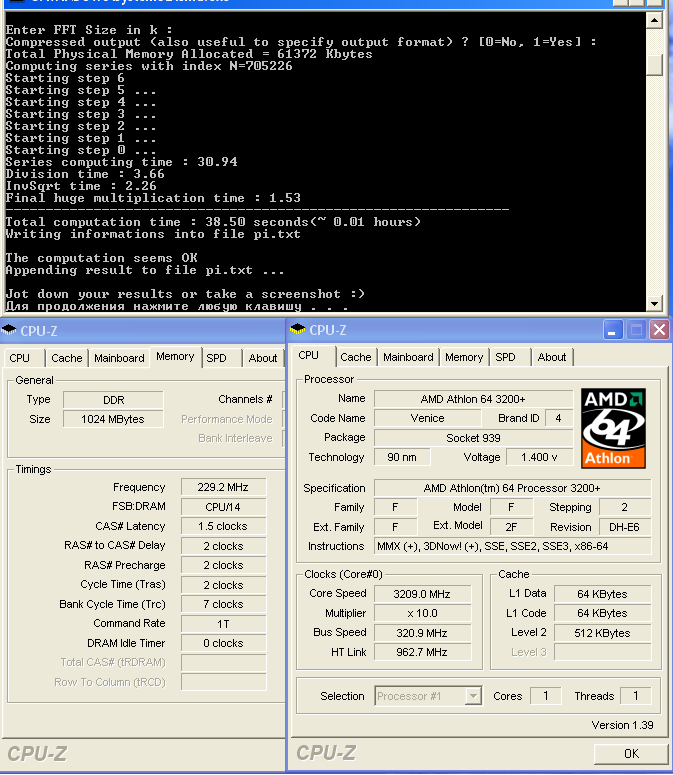Minimize the right CPU-Z window

click(x=613, y=330)
